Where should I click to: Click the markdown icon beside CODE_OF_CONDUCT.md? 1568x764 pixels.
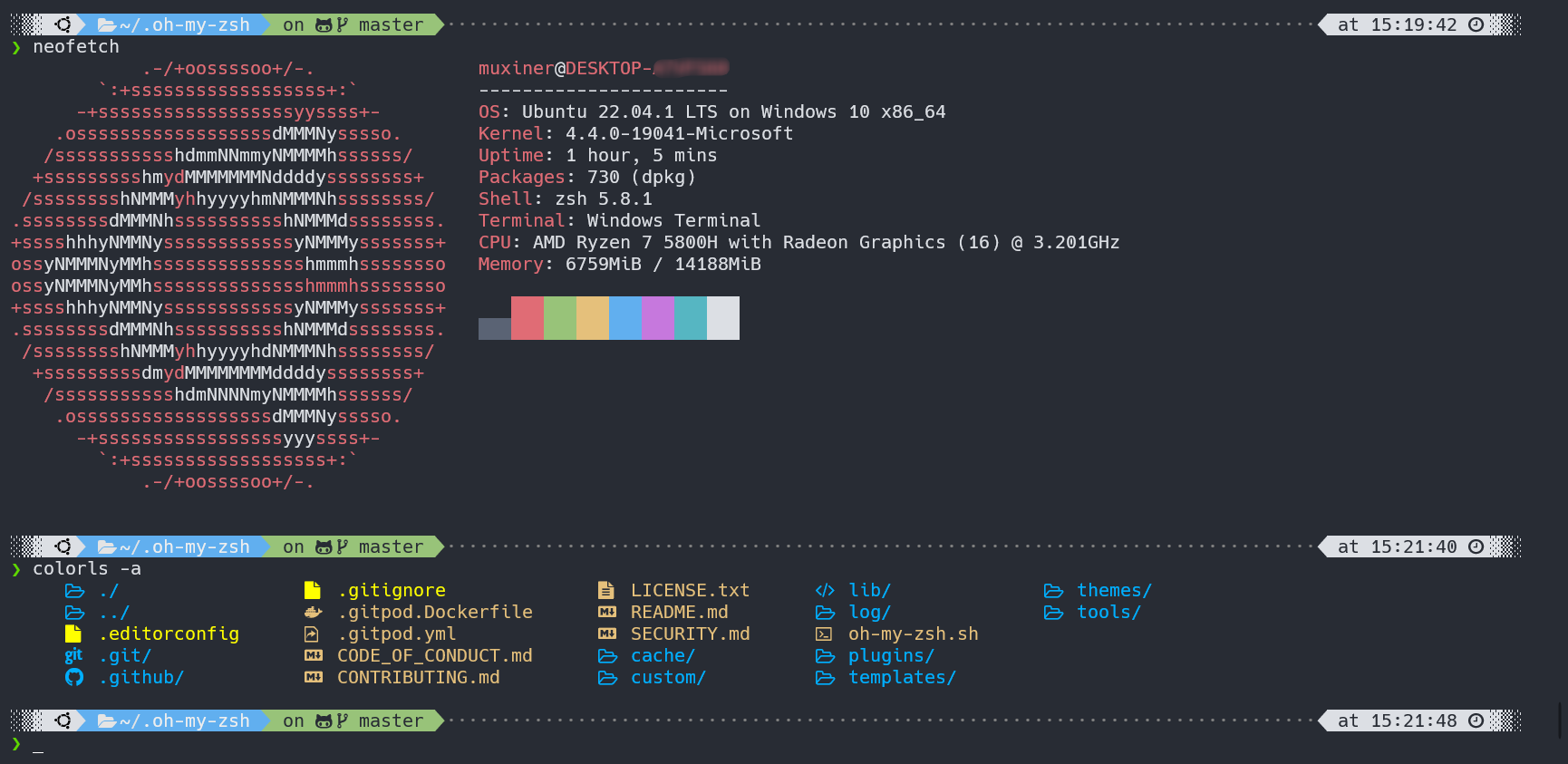coord(314,655)
